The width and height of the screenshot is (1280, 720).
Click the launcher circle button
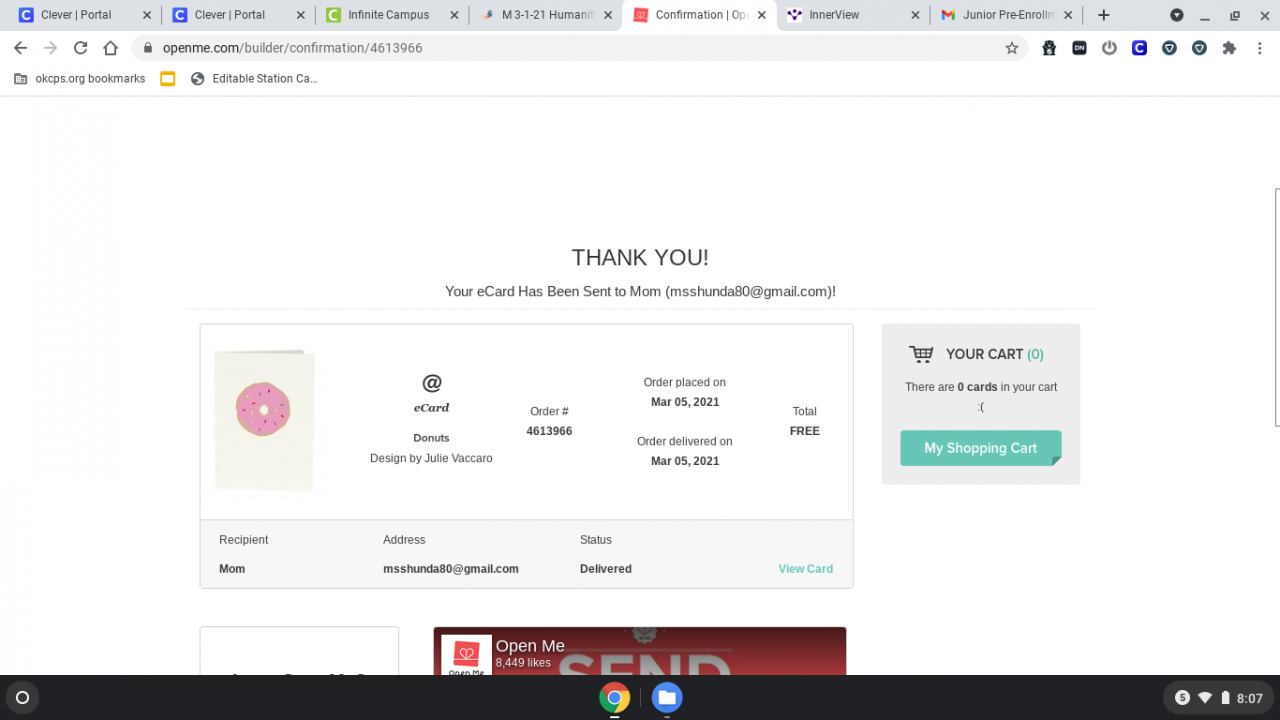(23, 698)
